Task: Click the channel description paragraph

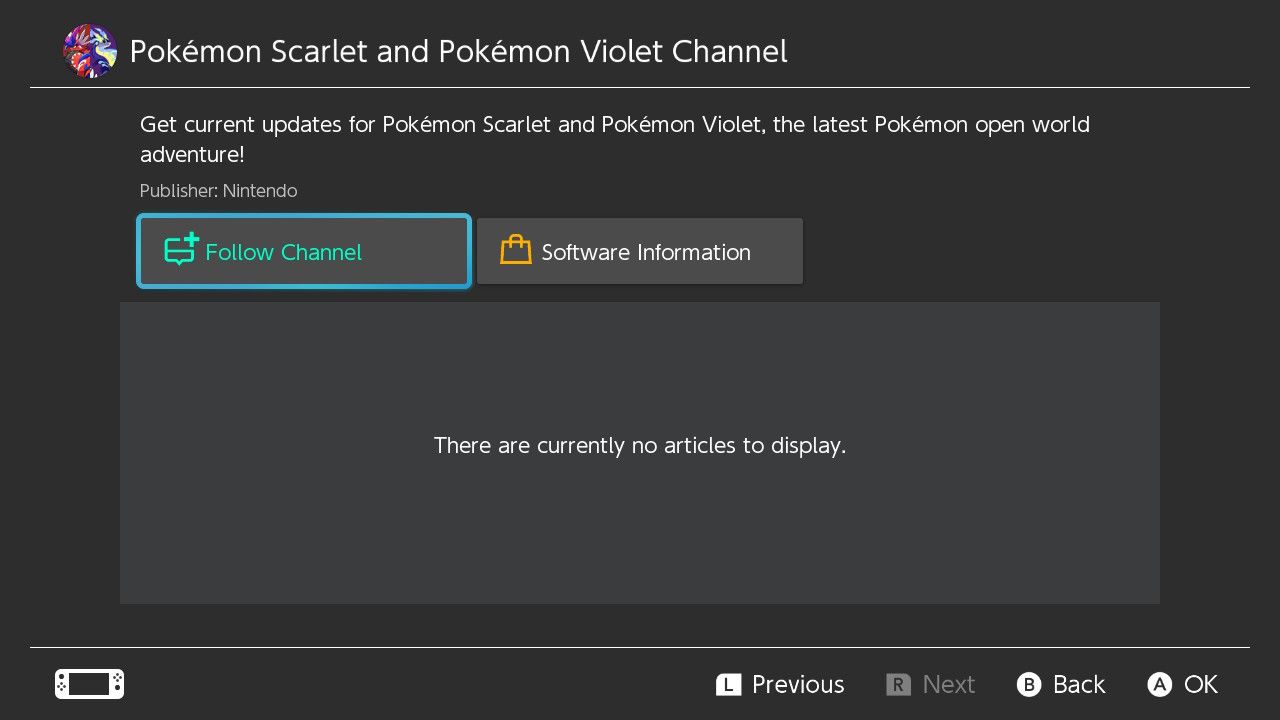Action: click(614, 139)
